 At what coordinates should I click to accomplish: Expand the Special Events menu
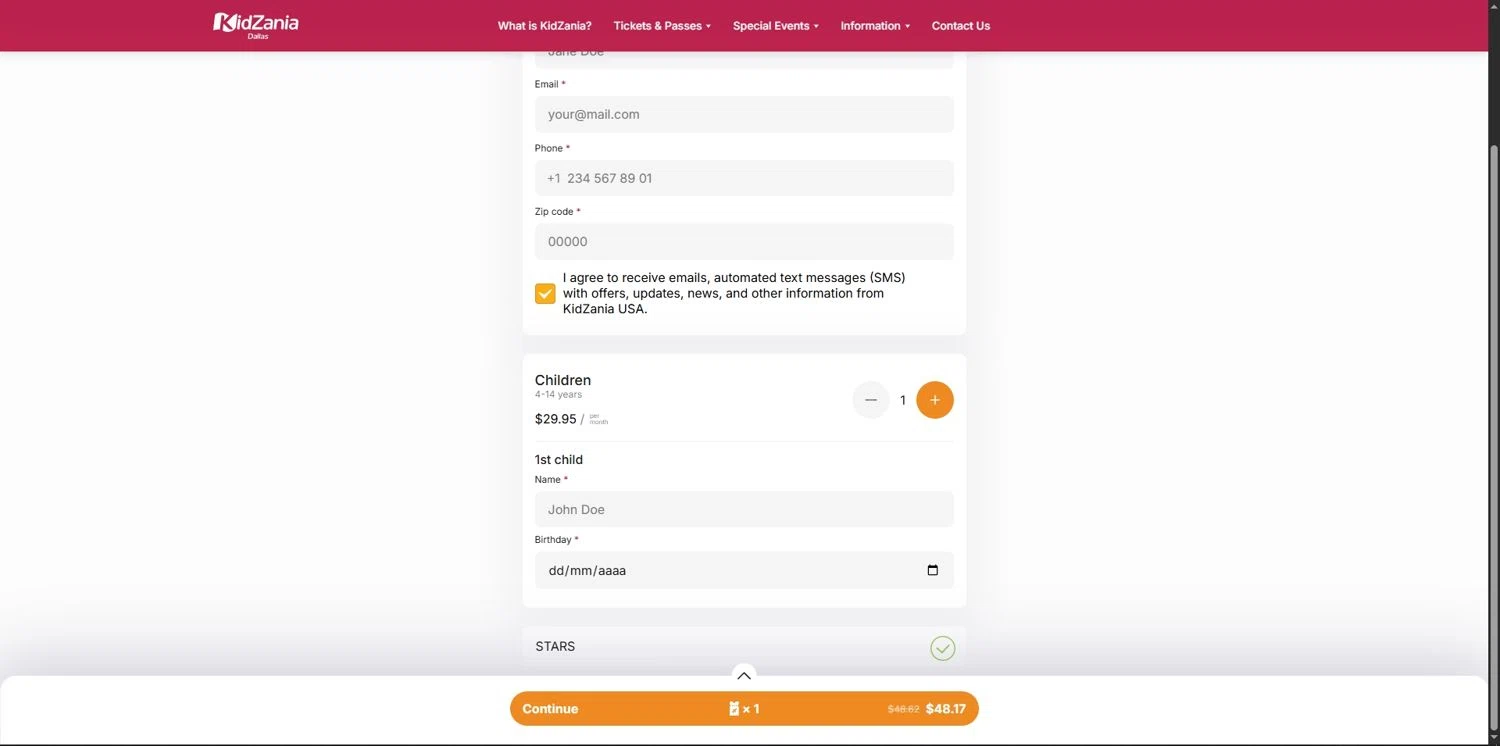pyautogui.click(x=775, y=26)
